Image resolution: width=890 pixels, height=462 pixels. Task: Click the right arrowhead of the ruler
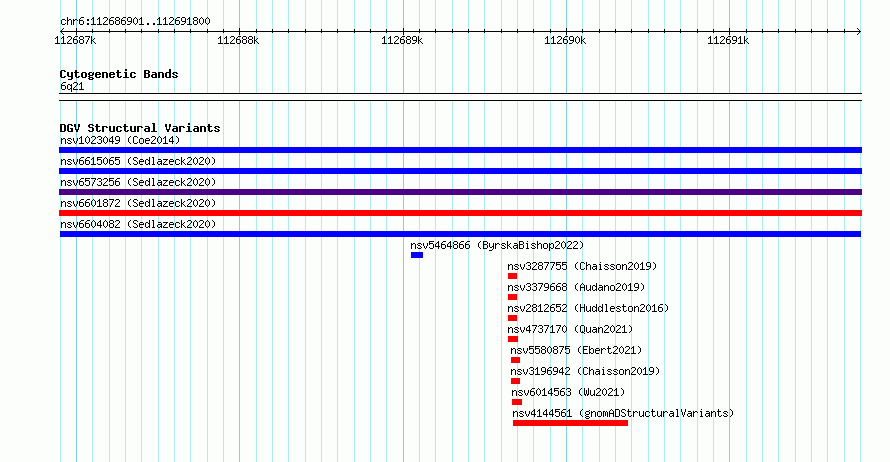tap(859, 31)
